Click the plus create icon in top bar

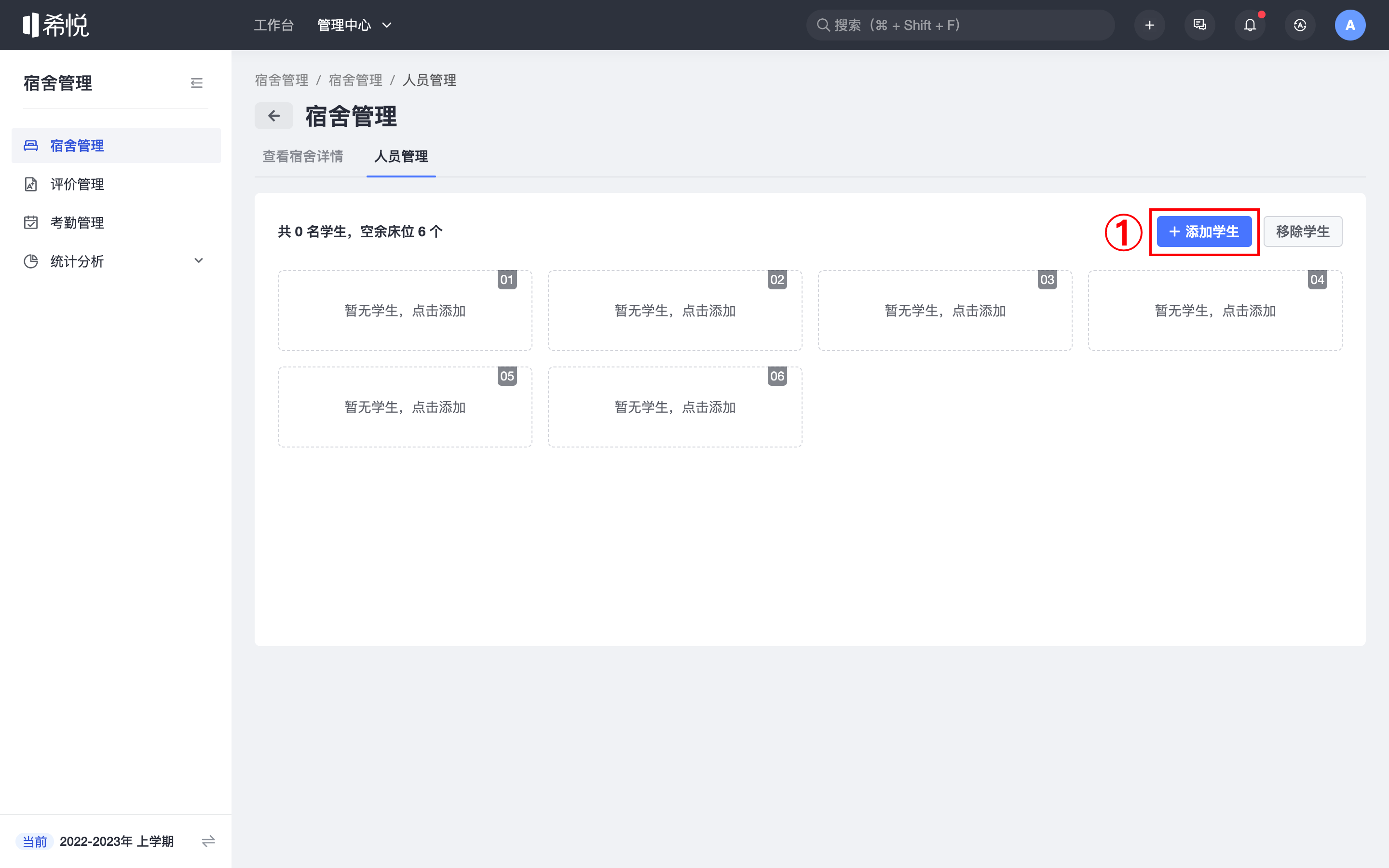click(x=1149, y=25)
